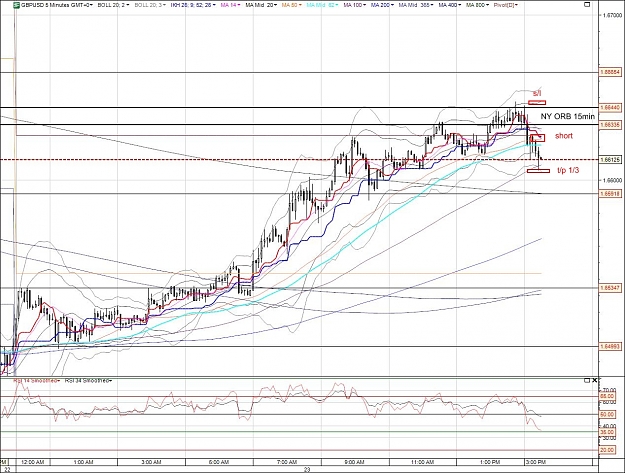Click the date 23 on the axis

click(x=307, y=469)
